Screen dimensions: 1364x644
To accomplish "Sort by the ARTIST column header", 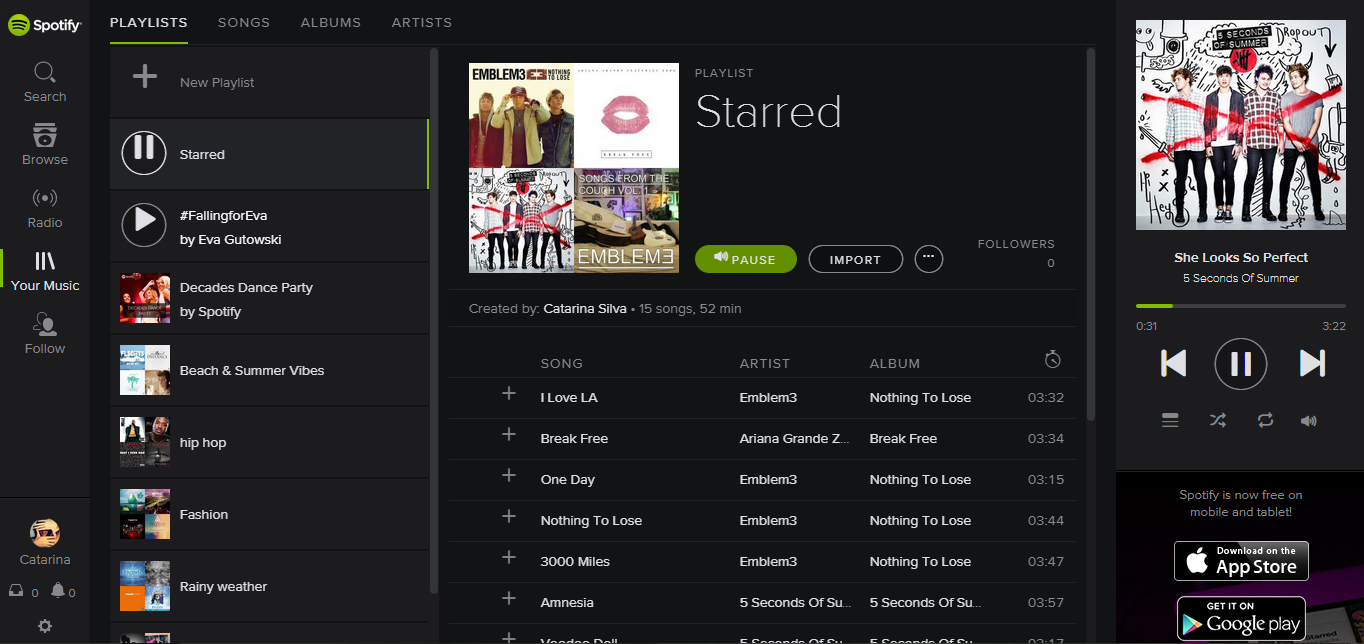I will (765, 363).
